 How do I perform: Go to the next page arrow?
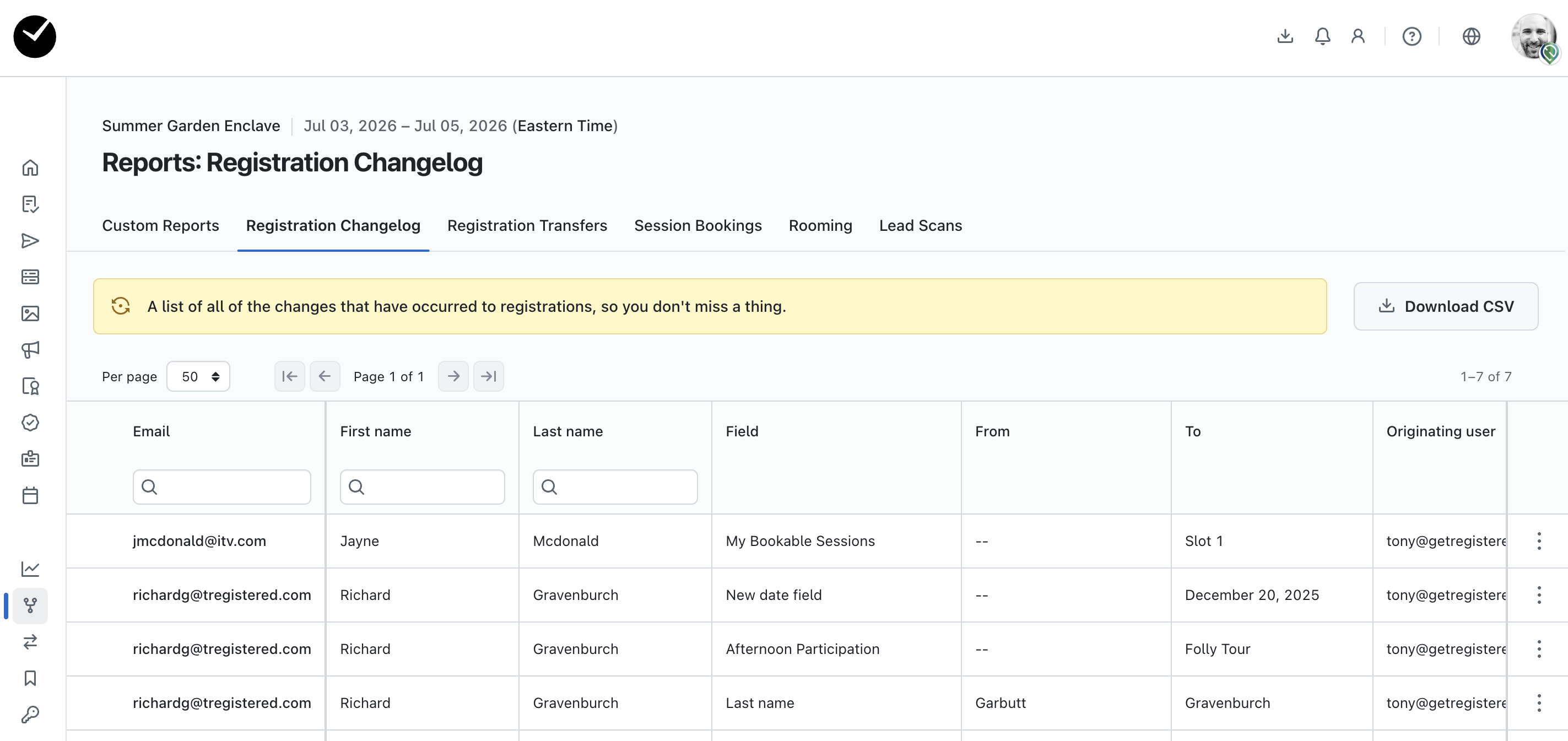[x=453, y=376]
